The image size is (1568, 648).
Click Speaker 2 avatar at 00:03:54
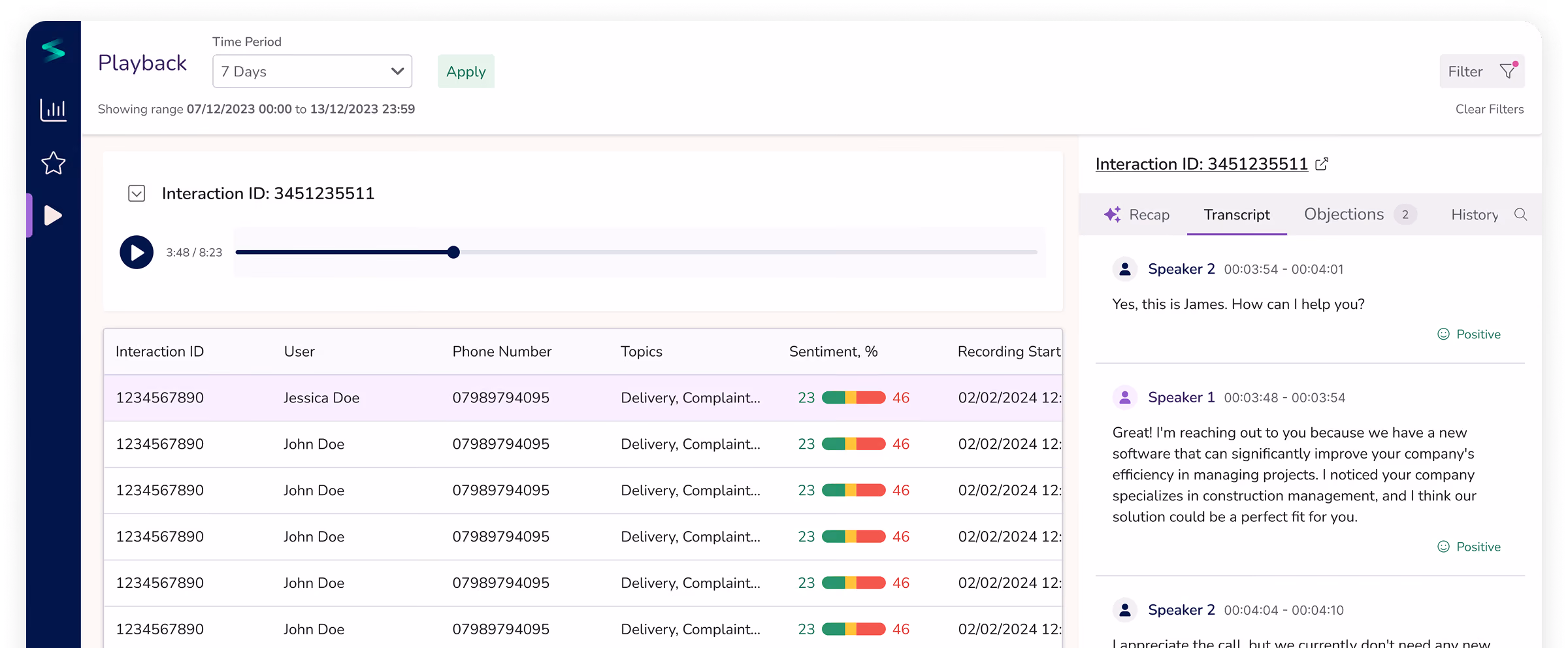click(x=1125, y=269)
